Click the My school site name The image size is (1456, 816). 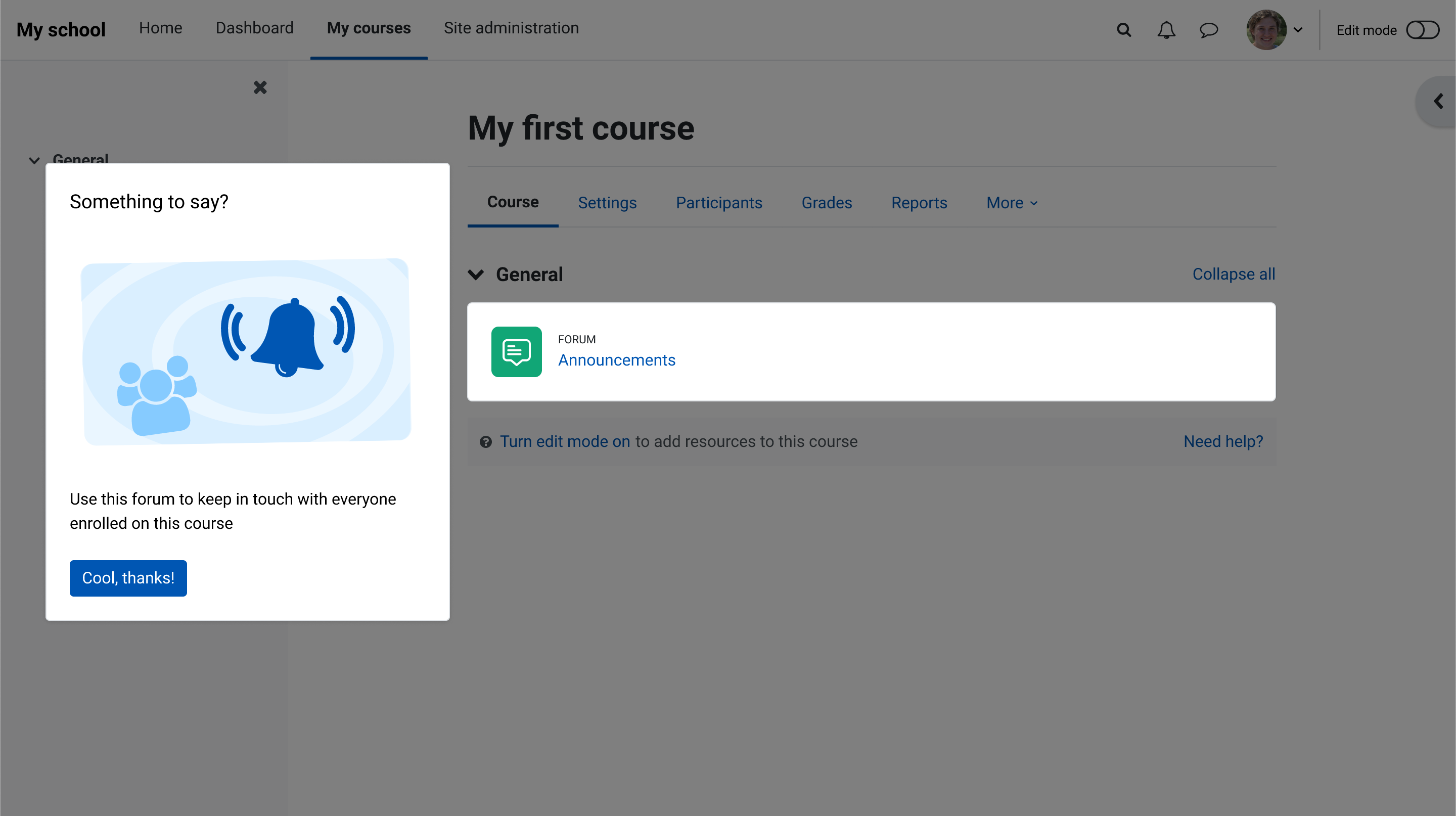click(x=61, y=29)
